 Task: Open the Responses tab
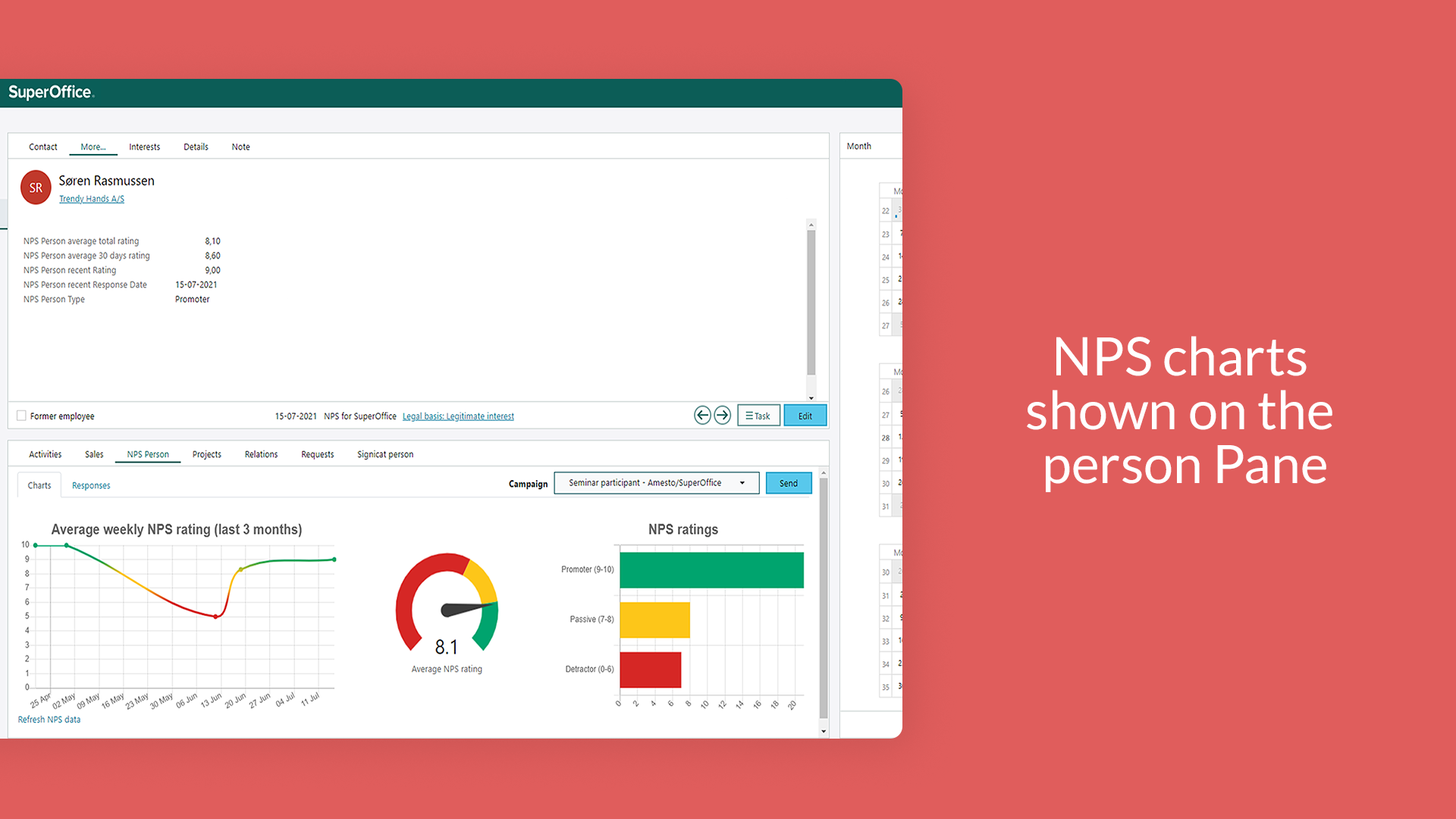91,485
